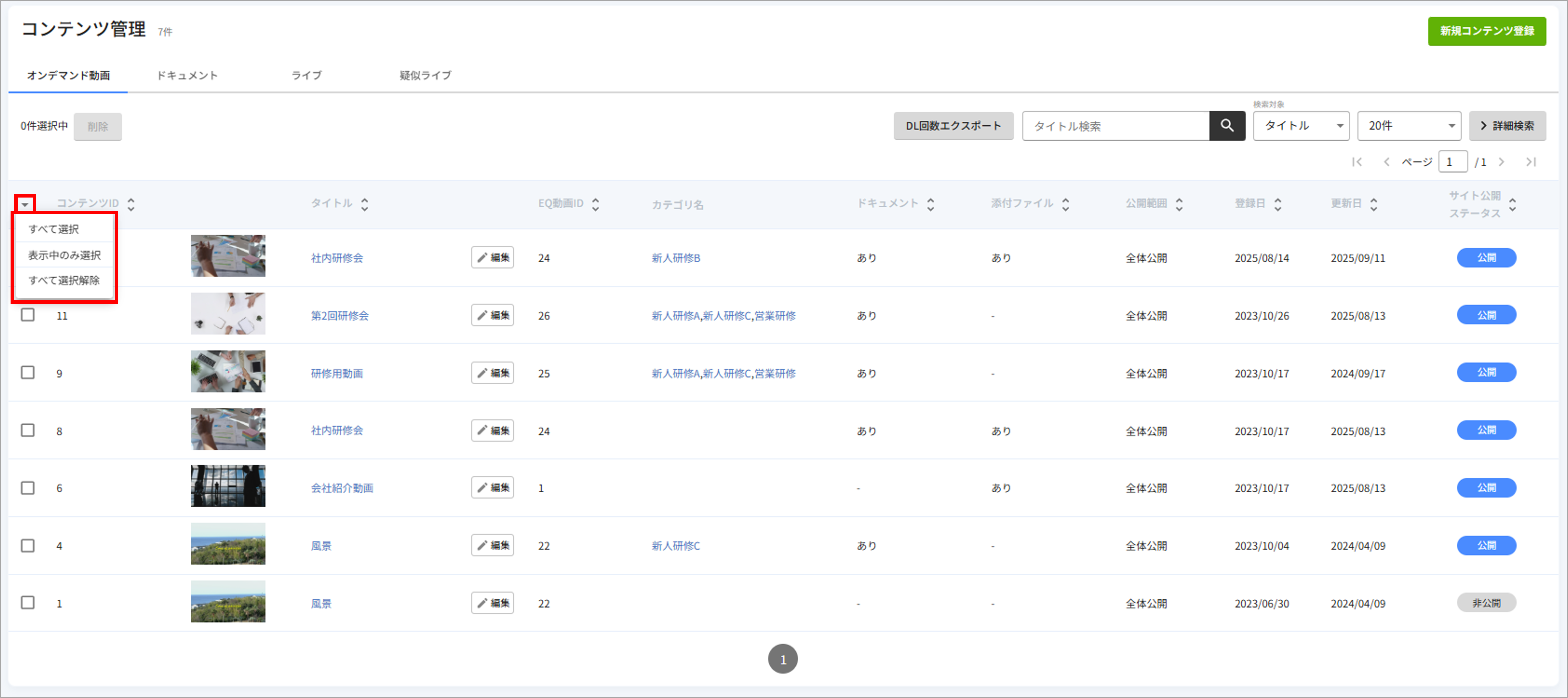Choose すべて選択解除 from the menu
This screenshot has width=1568, height=698.
[64, 280]
